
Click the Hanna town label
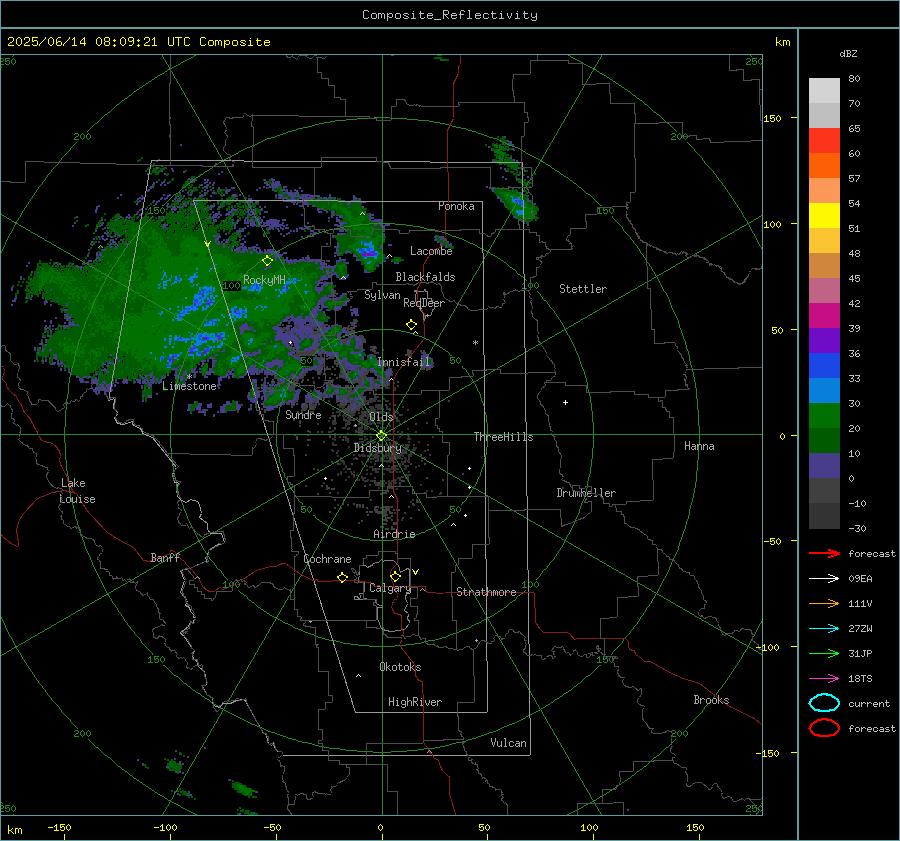point(699,446)
